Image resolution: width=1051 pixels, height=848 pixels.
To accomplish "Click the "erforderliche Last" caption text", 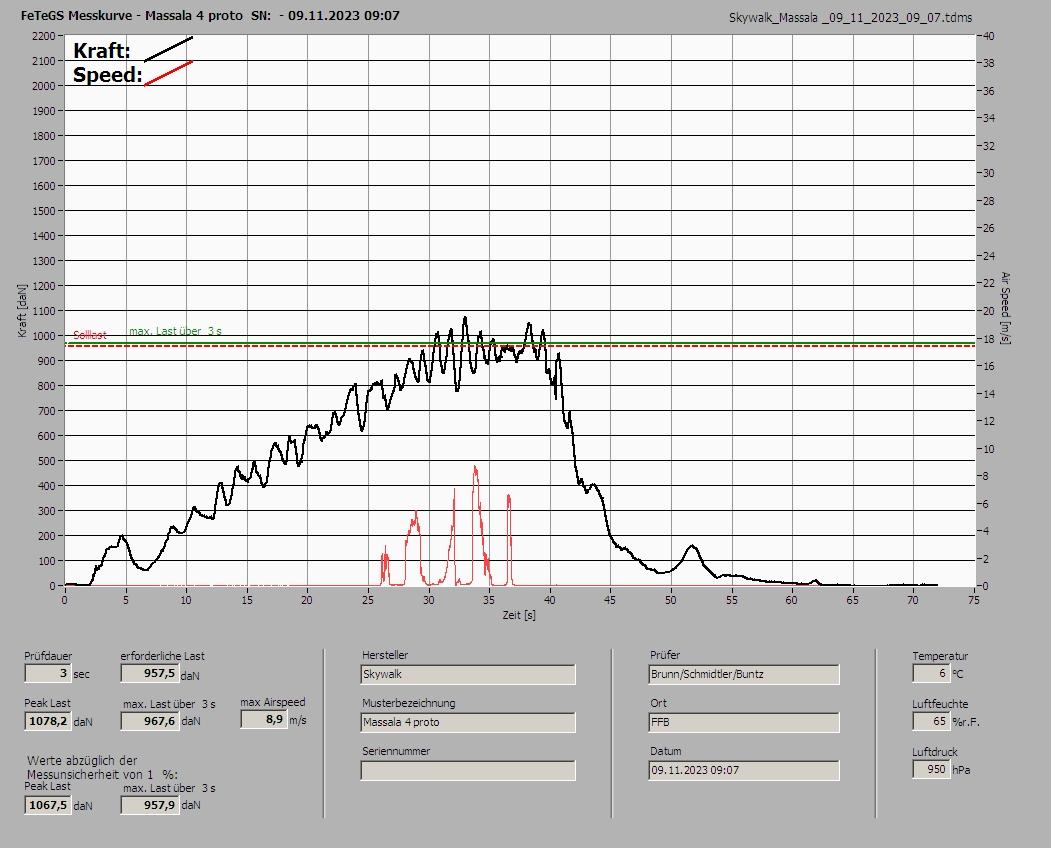I will pyautogui.click(x=162, y=656).
